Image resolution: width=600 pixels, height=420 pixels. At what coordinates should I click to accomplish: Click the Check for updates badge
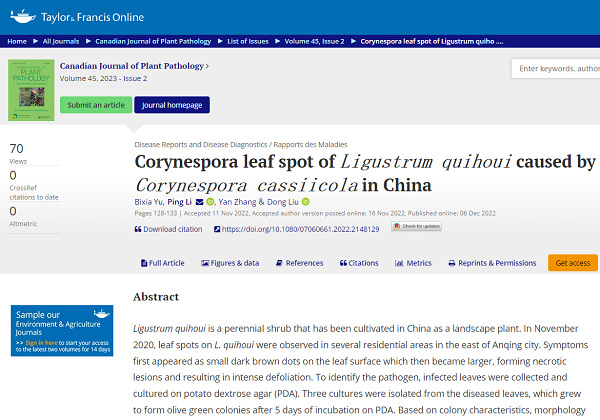point(416,227)
